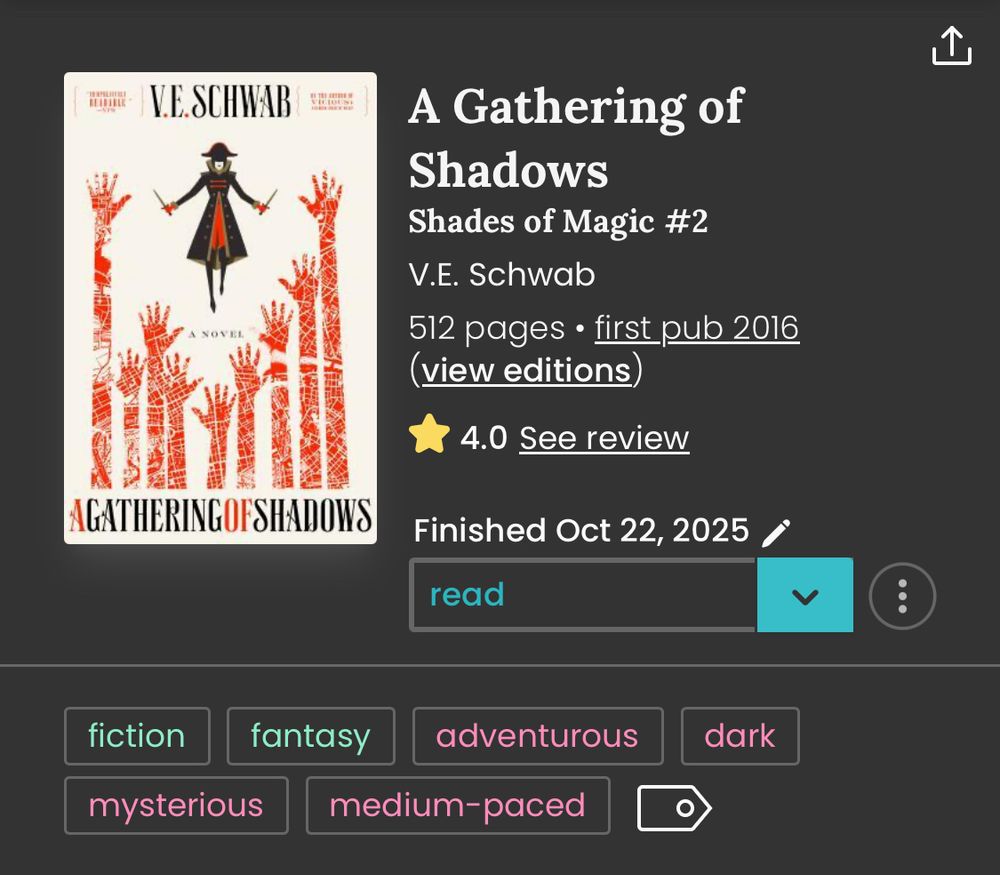This screenshot has height=875, width=1000.
Task: Click the share icon at top right
Action: point(952,45)
